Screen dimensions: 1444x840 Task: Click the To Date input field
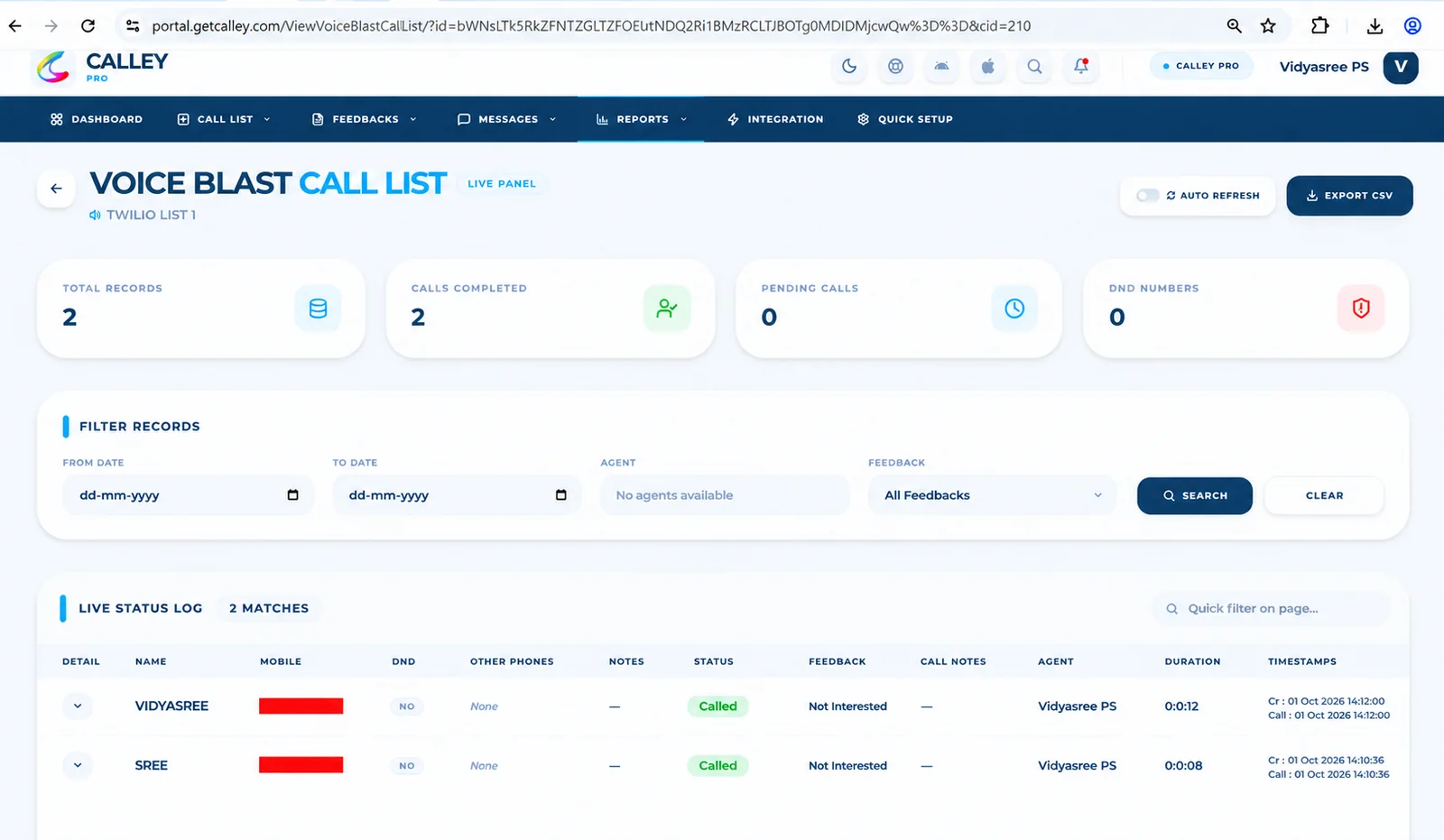pos(457,495)
